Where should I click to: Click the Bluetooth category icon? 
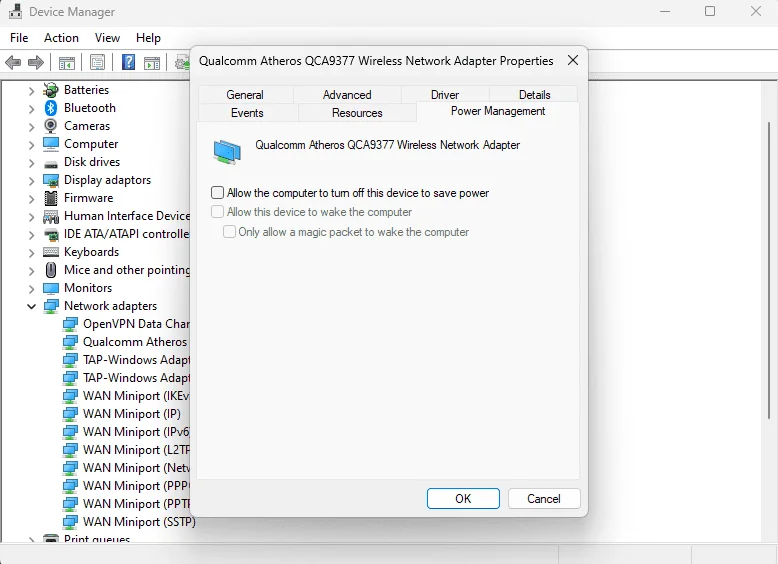[51, 108]
